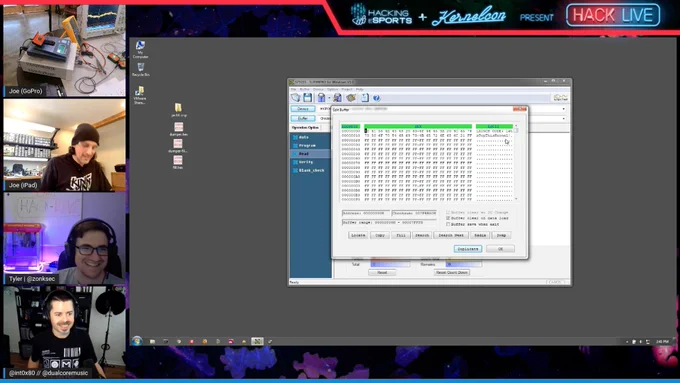Click the Radix button in Edit Buffer
The image size is (680, 383).
[480, 235]
